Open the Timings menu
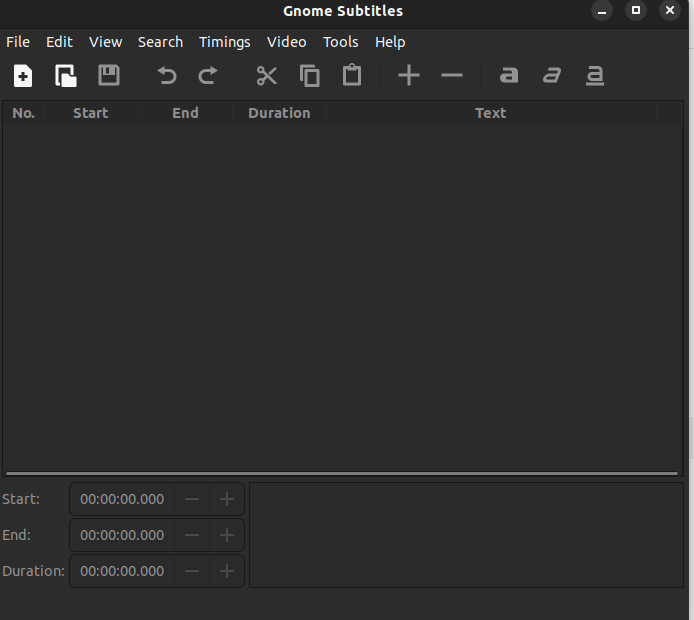Viewport: 694px width, 620px height. click(x=224, y=42)
